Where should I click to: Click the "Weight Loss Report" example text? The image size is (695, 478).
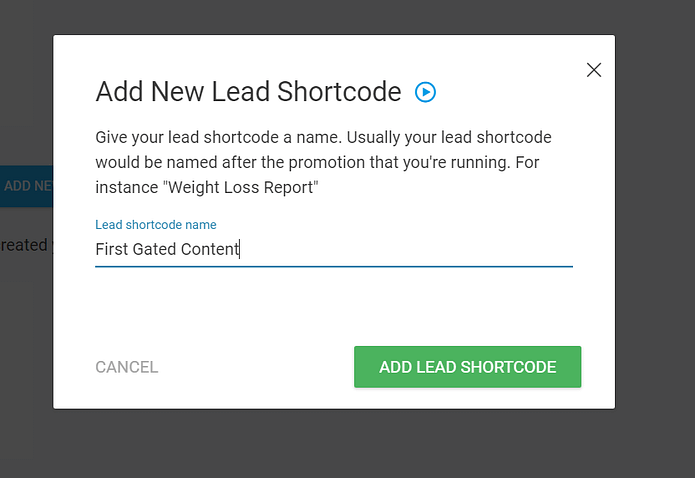click(241, 188)
